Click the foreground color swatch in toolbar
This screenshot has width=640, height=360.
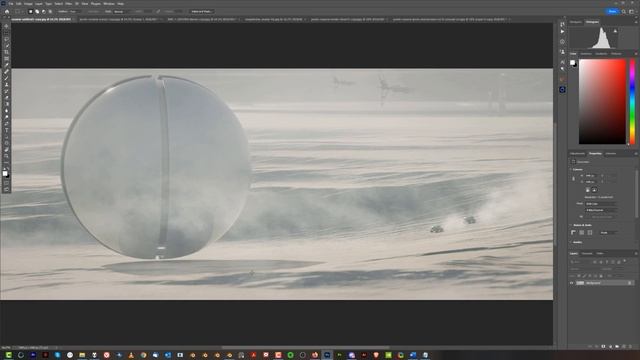point(5,173)
